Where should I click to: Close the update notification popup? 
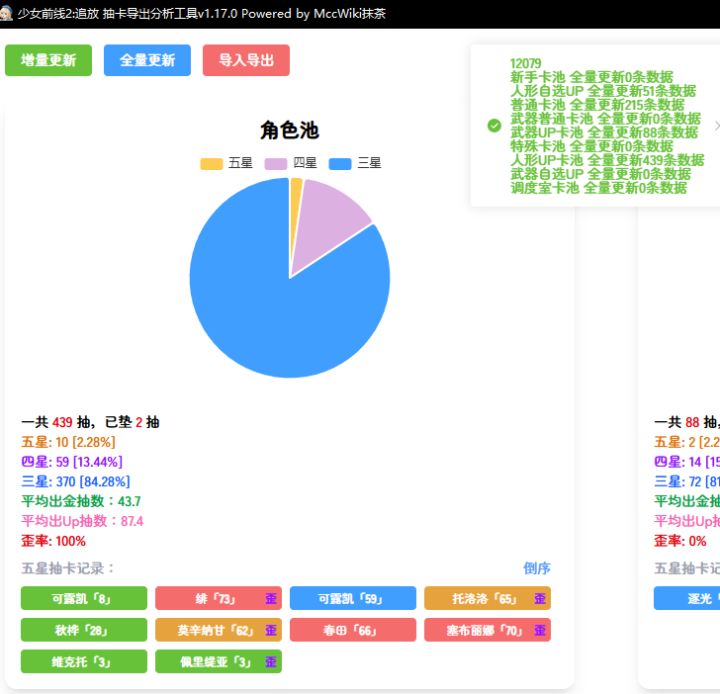coord(717,125)
